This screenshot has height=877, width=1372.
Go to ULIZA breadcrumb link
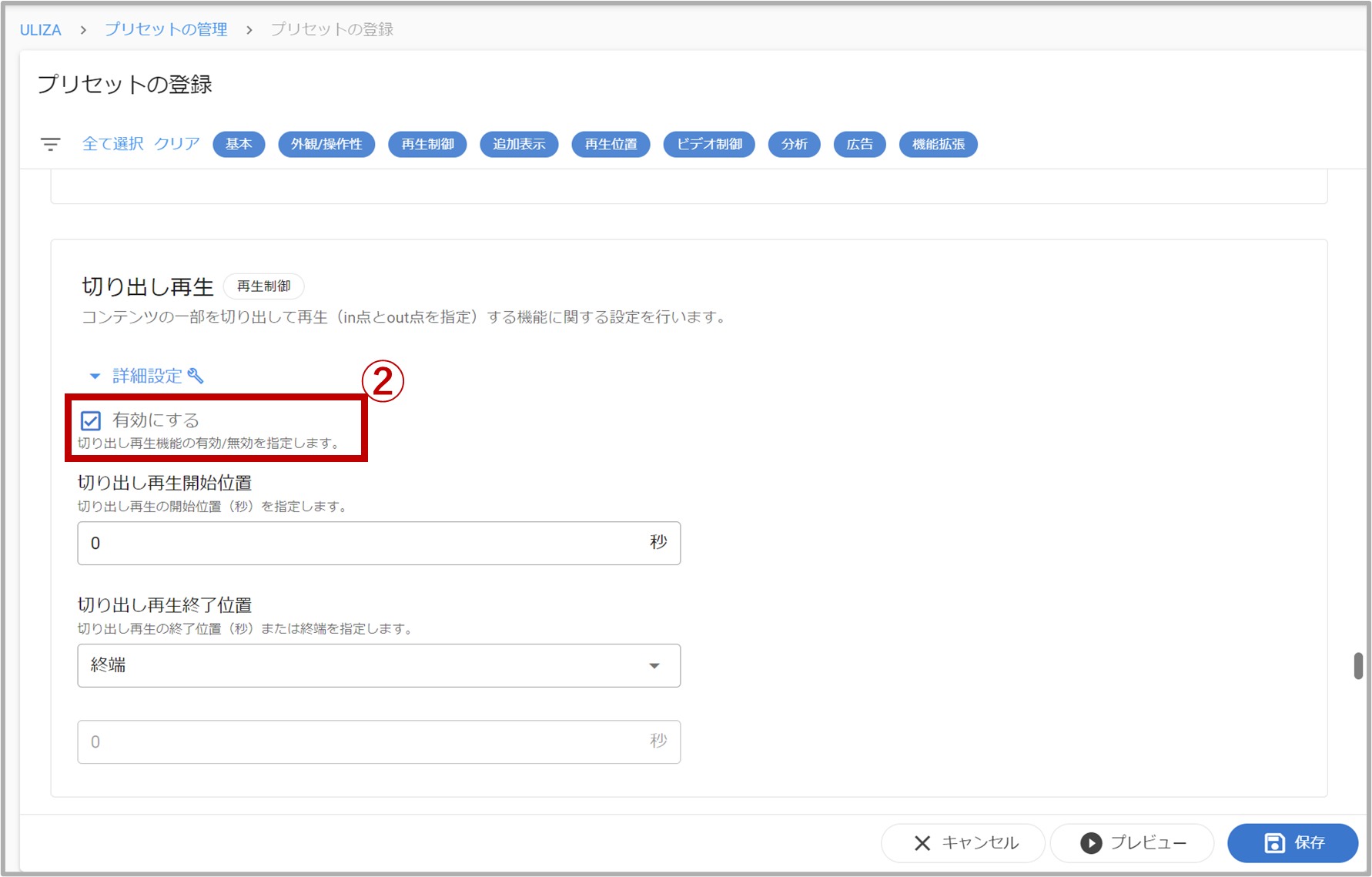pyautogui.click(x=41, y=30)
